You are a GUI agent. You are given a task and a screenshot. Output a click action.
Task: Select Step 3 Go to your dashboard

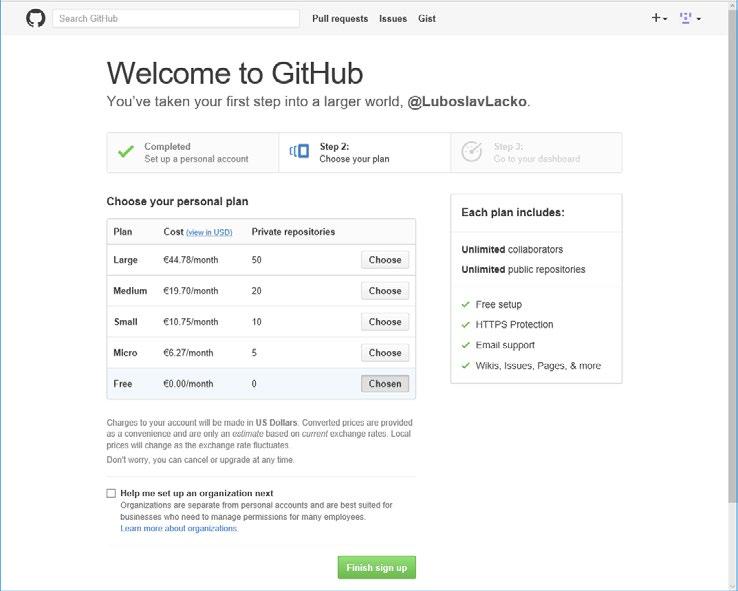(537, 152)
